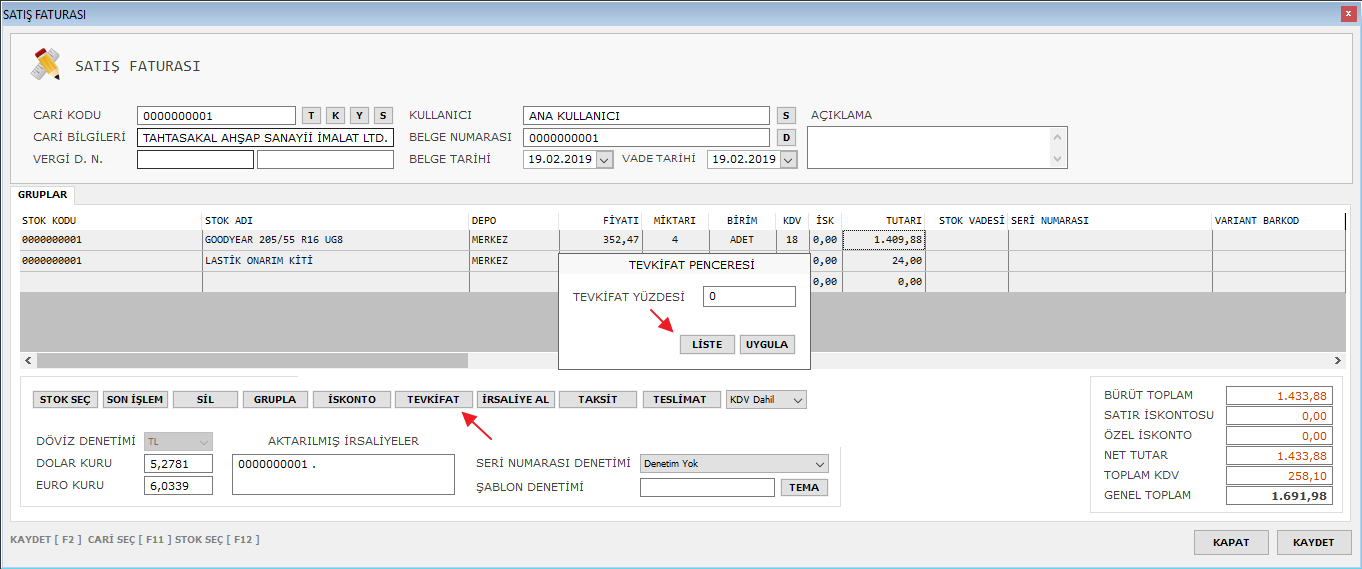Click the second Vergi D. N. field
Viewport: 1362px width, 569px height.
[325, 159]
